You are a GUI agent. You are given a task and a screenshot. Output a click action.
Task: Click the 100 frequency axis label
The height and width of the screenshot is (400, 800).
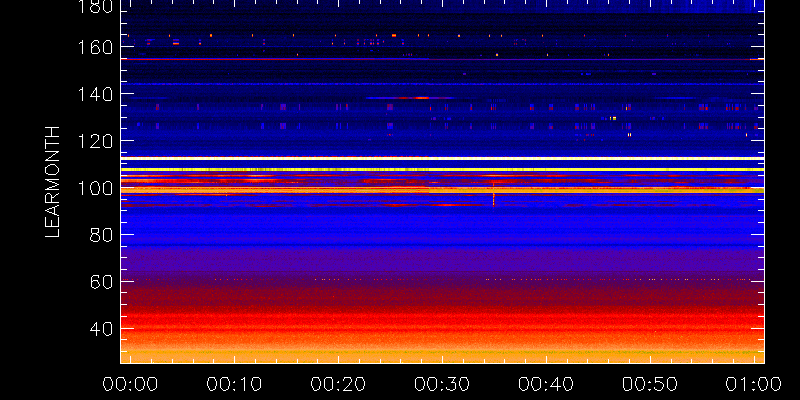95,188
